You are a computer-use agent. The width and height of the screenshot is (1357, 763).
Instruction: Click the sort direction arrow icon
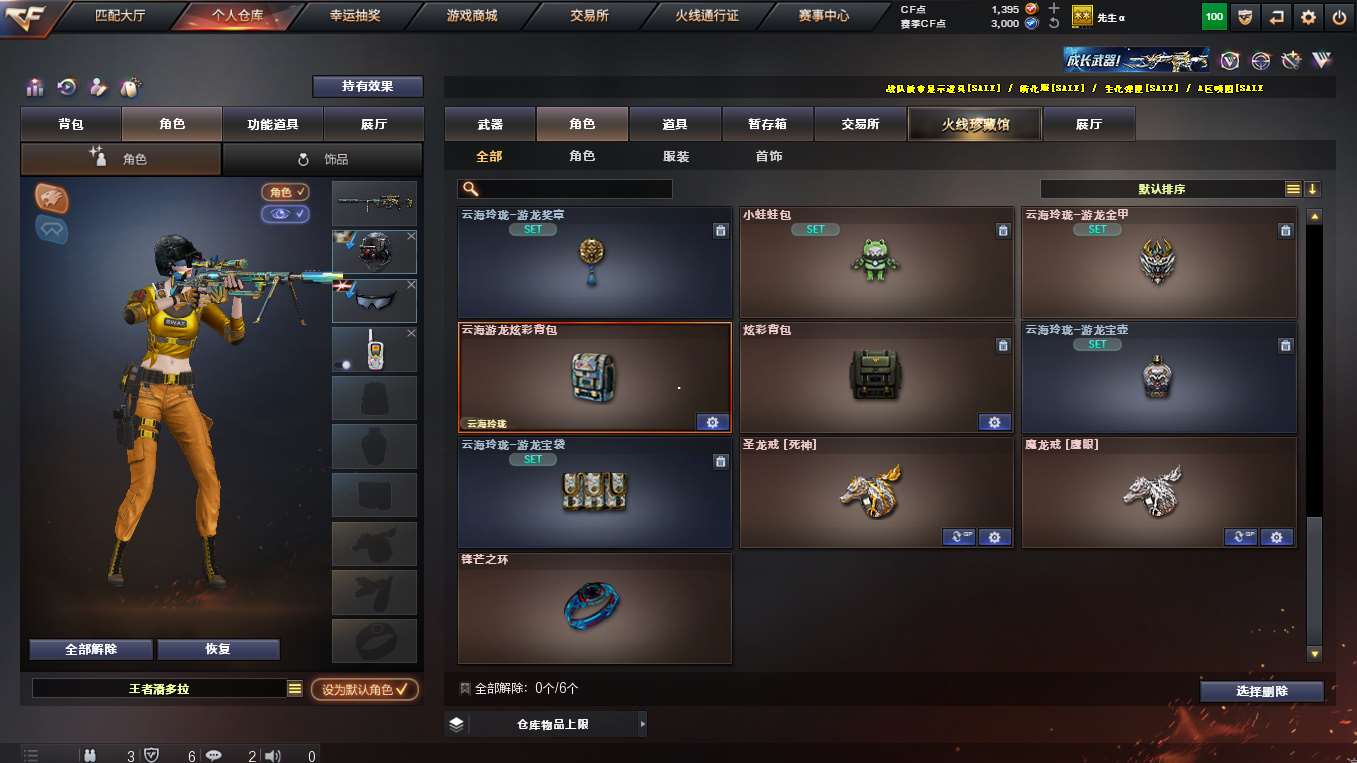pos(1312,189)
